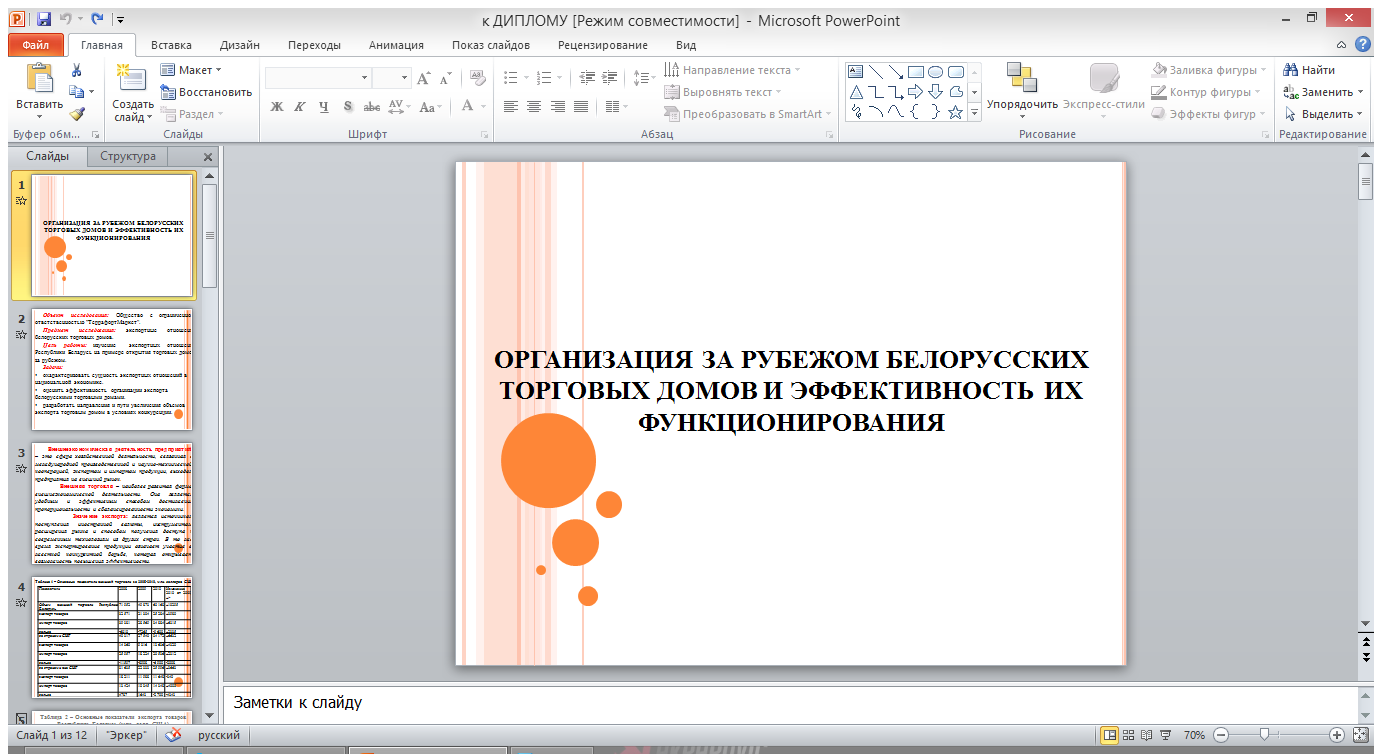Open line spacing dropdown

click(645, 77)
